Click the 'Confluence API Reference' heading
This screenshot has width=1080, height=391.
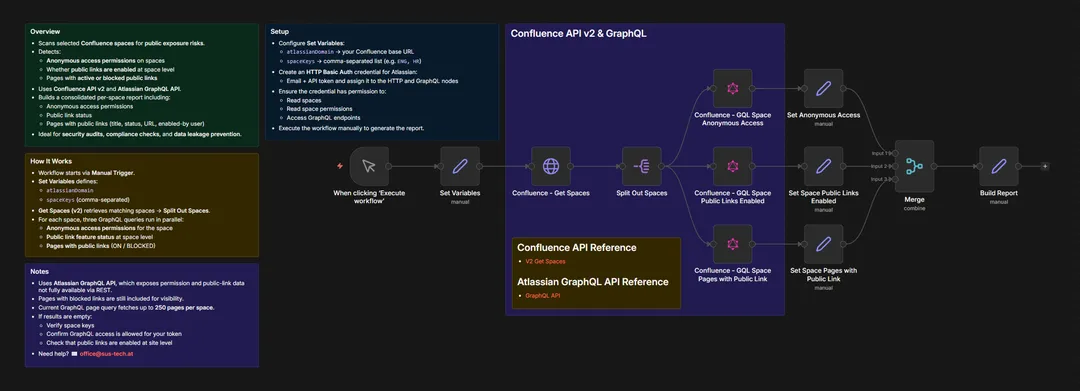[577, 248]
